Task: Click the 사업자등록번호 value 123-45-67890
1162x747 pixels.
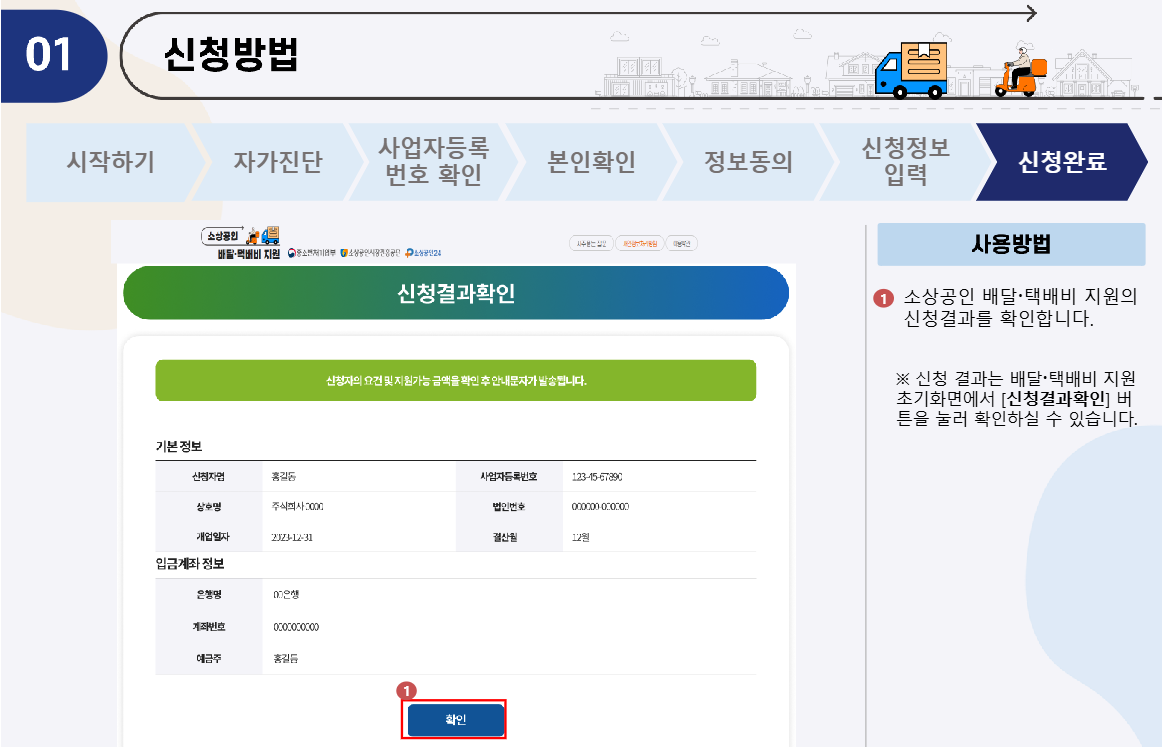Action: (x=597, y=477)
